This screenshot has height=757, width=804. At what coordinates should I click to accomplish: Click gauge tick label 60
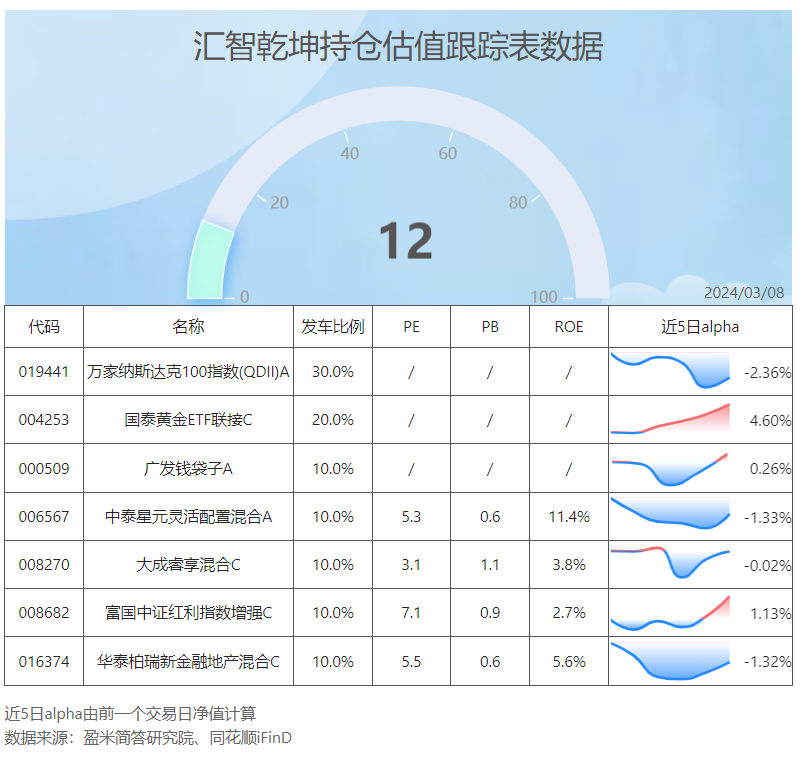448,153
